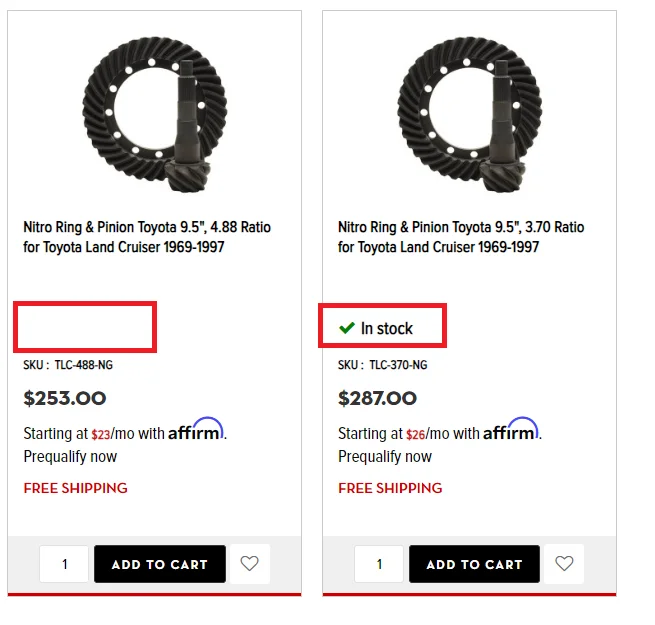
Task: Click the quantity field for the 3.70 Ratio item
Action: pos(379,564)
